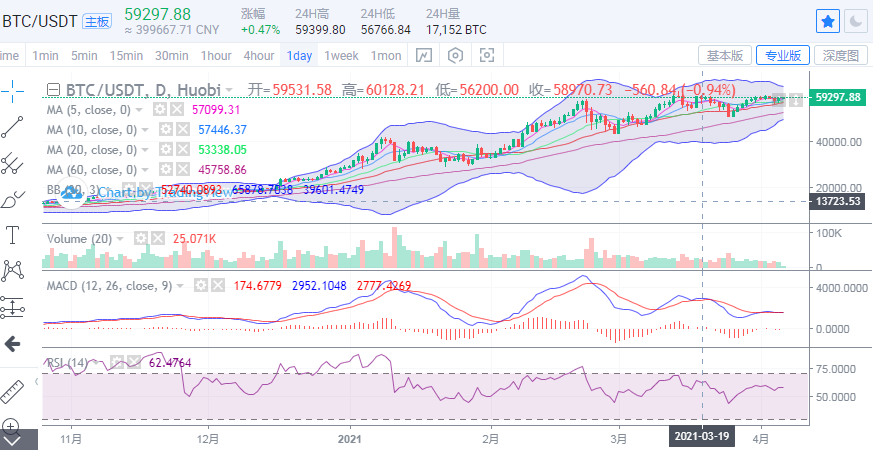Expand the BTC/USDT, D, Huobi dropdown arrow
This screenshot has height=450, width=873.
click(229, 89)
